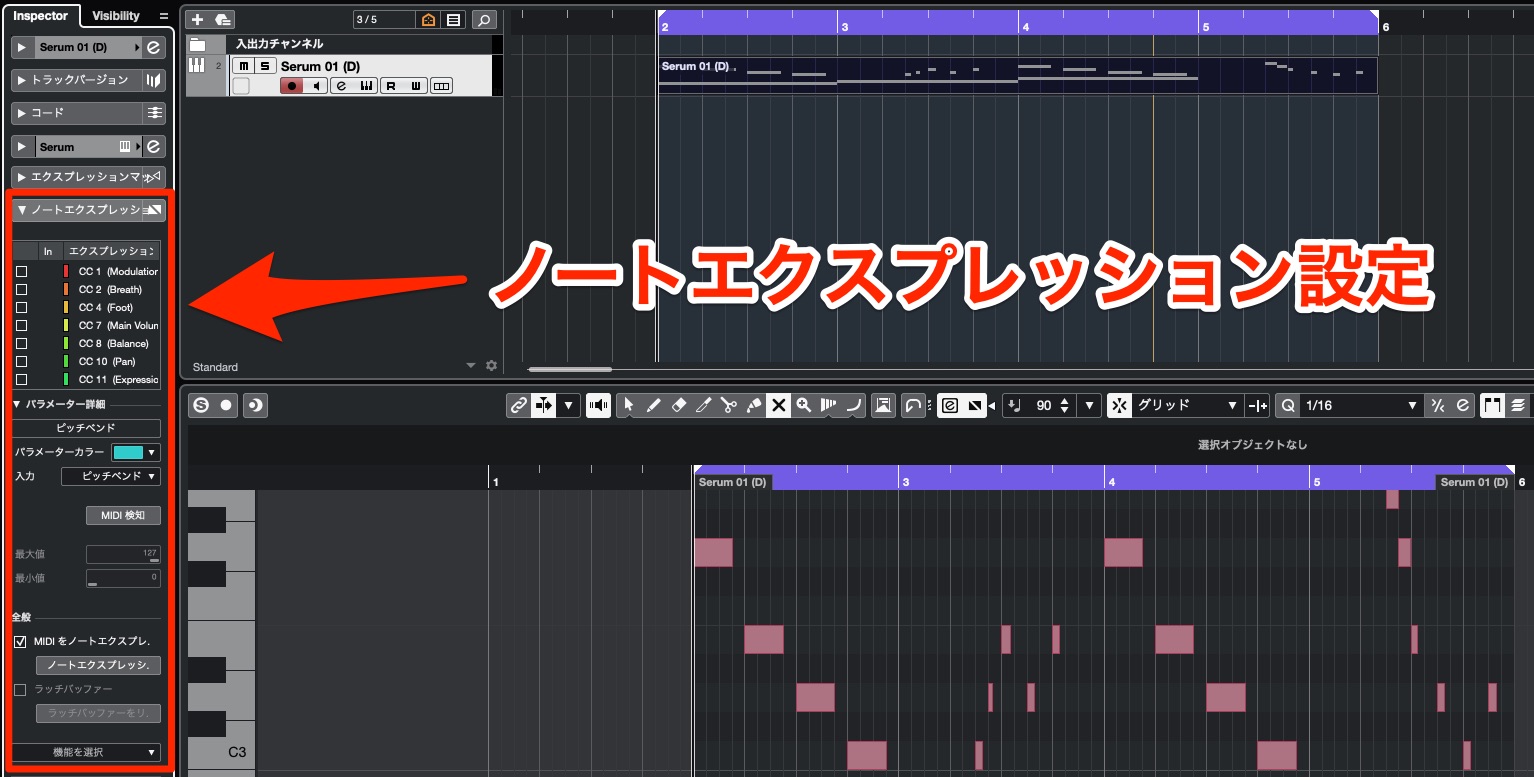This screenshot has width=1534, height=777.
Task: Click the ノートエクスプレッション button under 全般
Action: coord(98,665)
